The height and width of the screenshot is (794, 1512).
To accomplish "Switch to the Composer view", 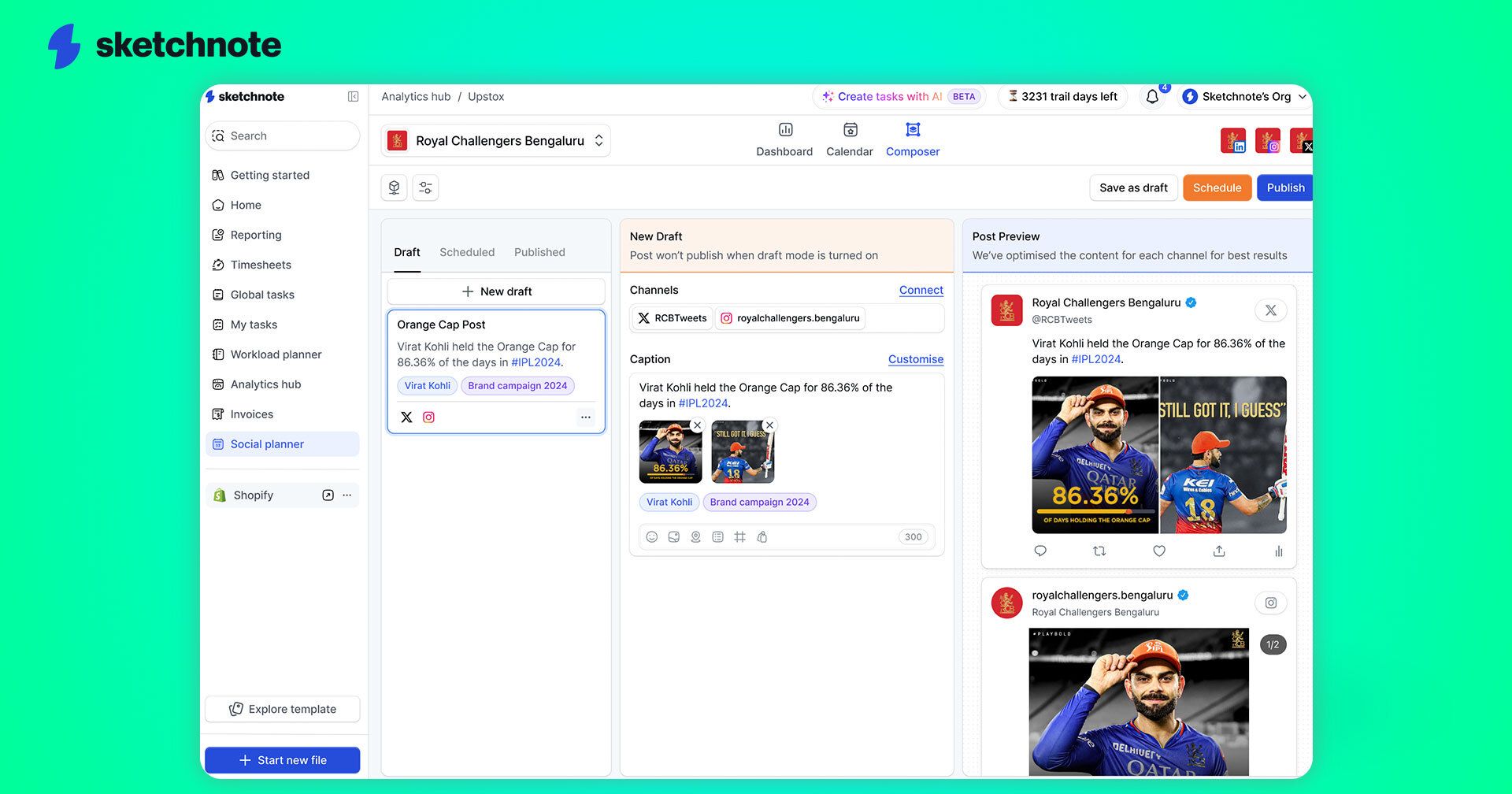I will [x=913, y=140].
